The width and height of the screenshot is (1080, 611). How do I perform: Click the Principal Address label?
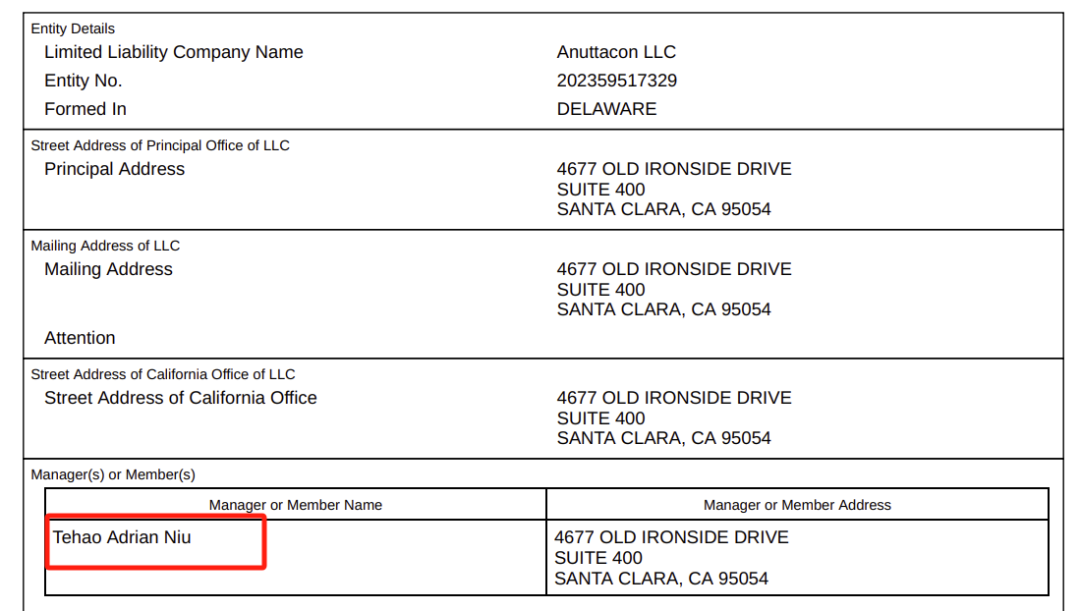[x=114, y=169]
